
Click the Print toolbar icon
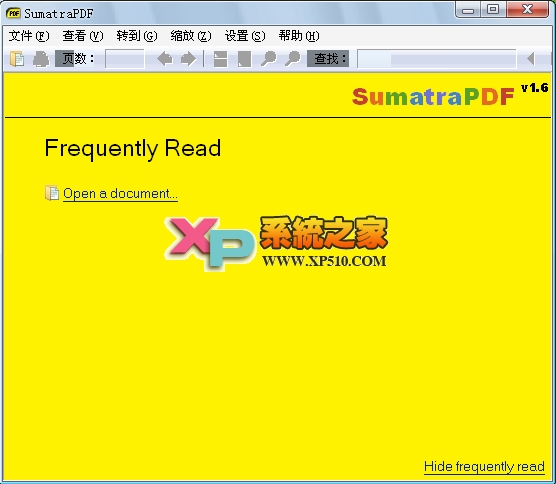(41, 59)
